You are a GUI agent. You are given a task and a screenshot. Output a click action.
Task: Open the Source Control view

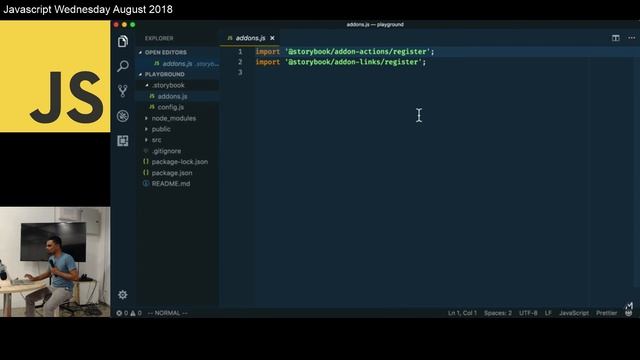click(x=122, y=91)
